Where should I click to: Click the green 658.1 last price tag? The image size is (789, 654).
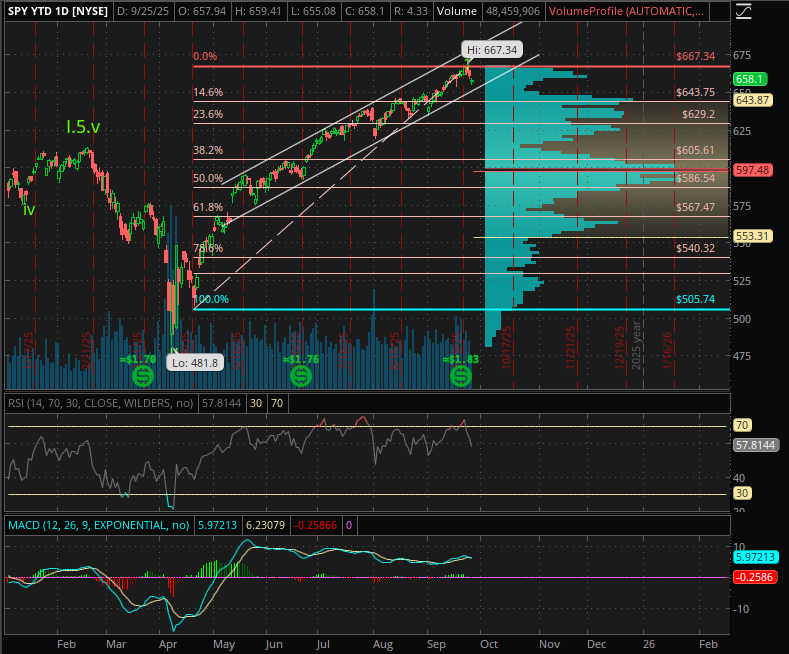[x=749, y=79]
